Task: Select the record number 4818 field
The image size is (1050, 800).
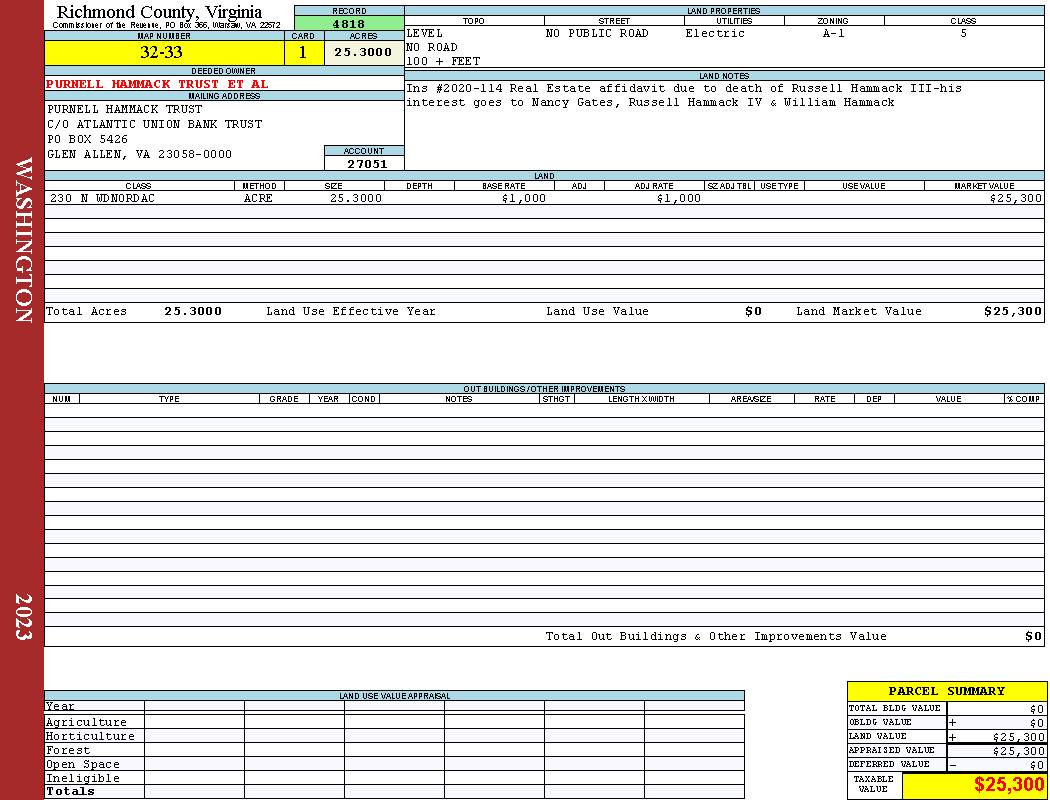Action: coord(349,23)
